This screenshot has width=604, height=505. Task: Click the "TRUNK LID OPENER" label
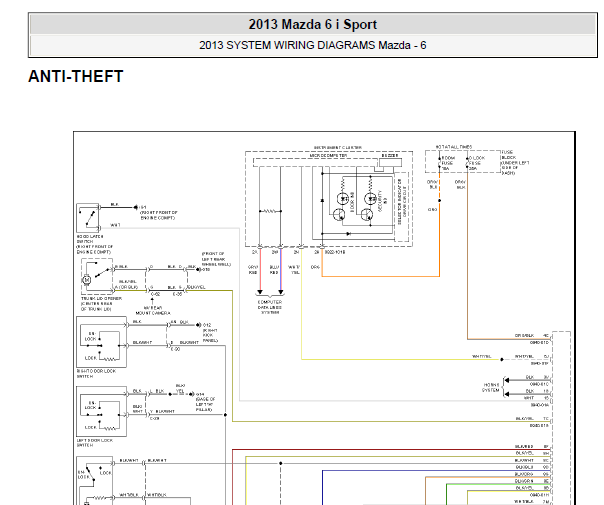pyautogui.click(x=101, y=304)
